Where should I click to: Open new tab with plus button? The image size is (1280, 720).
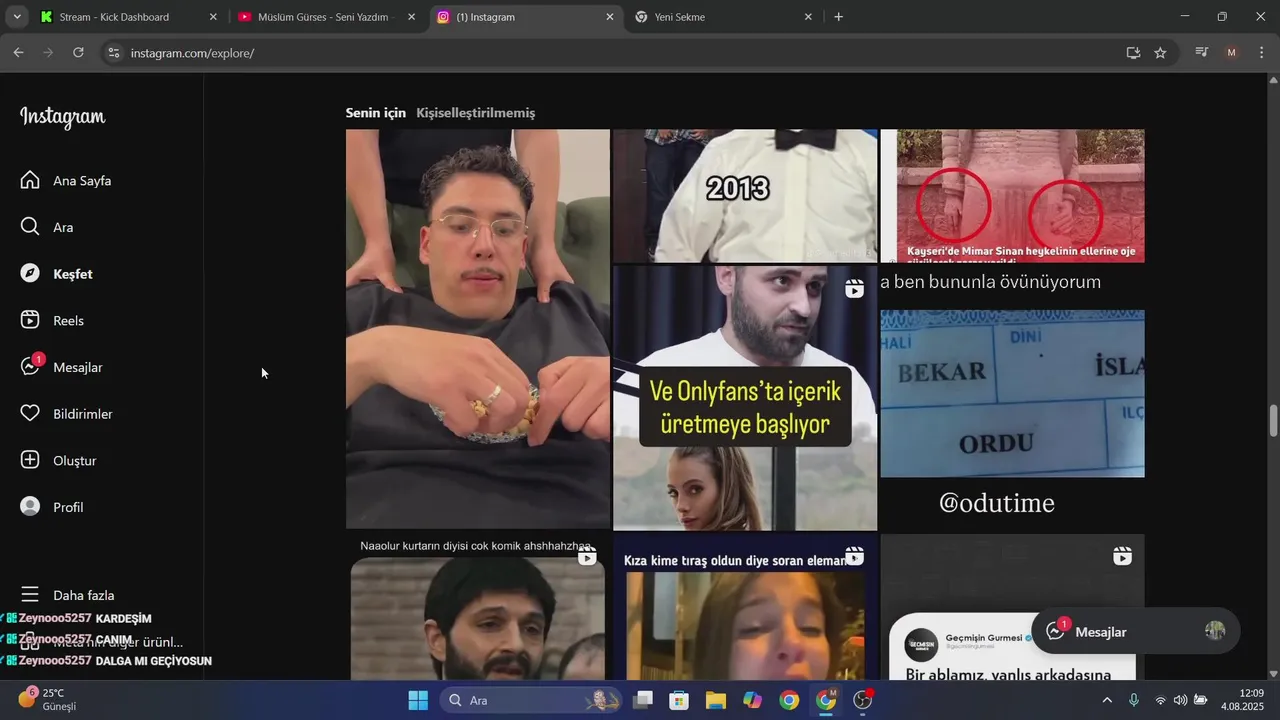(x=838, y=17)
